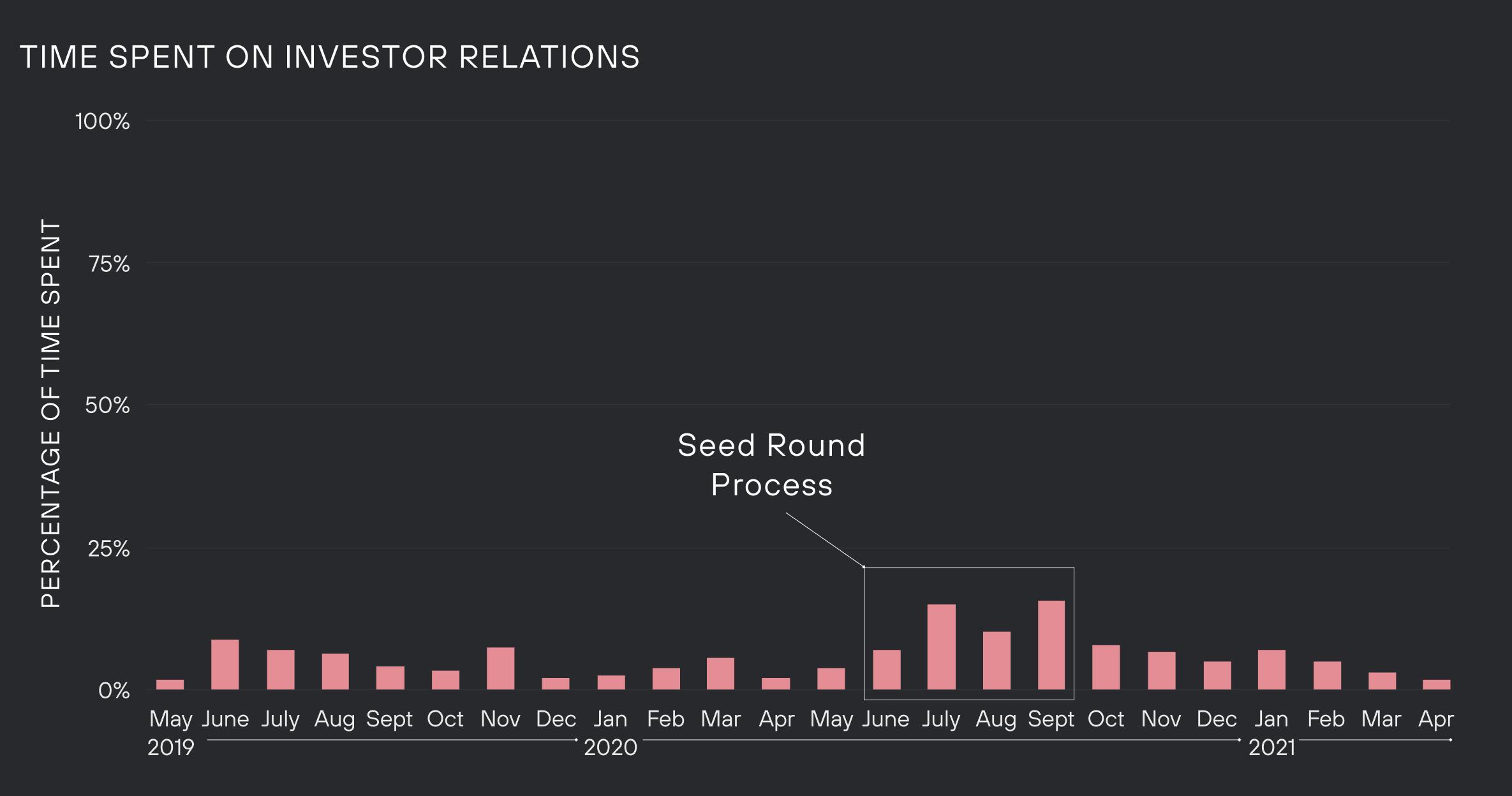The height and width of the screenshot is (796, 1512).
Task: Click the 25% y-axis label
Action: pos(108,548)
